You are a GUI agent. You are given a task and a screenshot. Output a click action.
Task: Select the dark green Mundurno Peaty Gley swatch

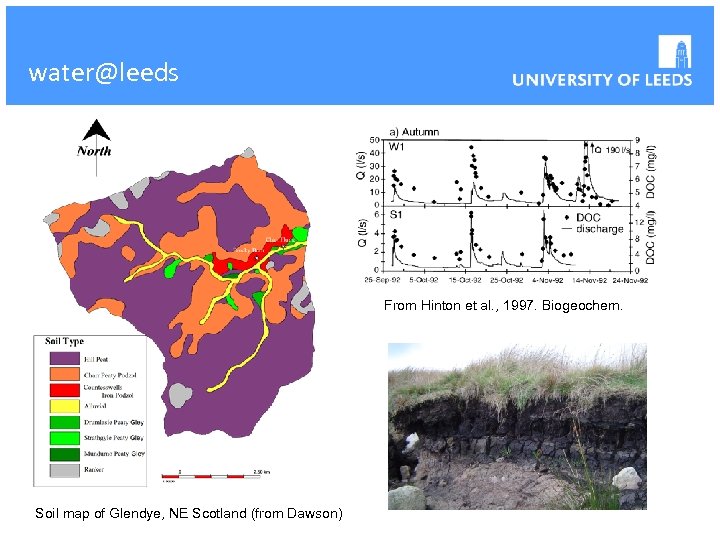[64, 454]
